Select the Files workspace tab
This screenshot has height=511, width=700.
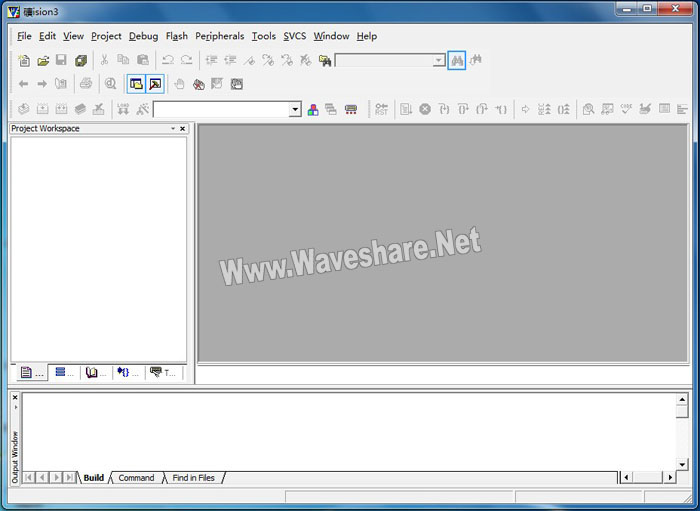(x=31, y=373)
